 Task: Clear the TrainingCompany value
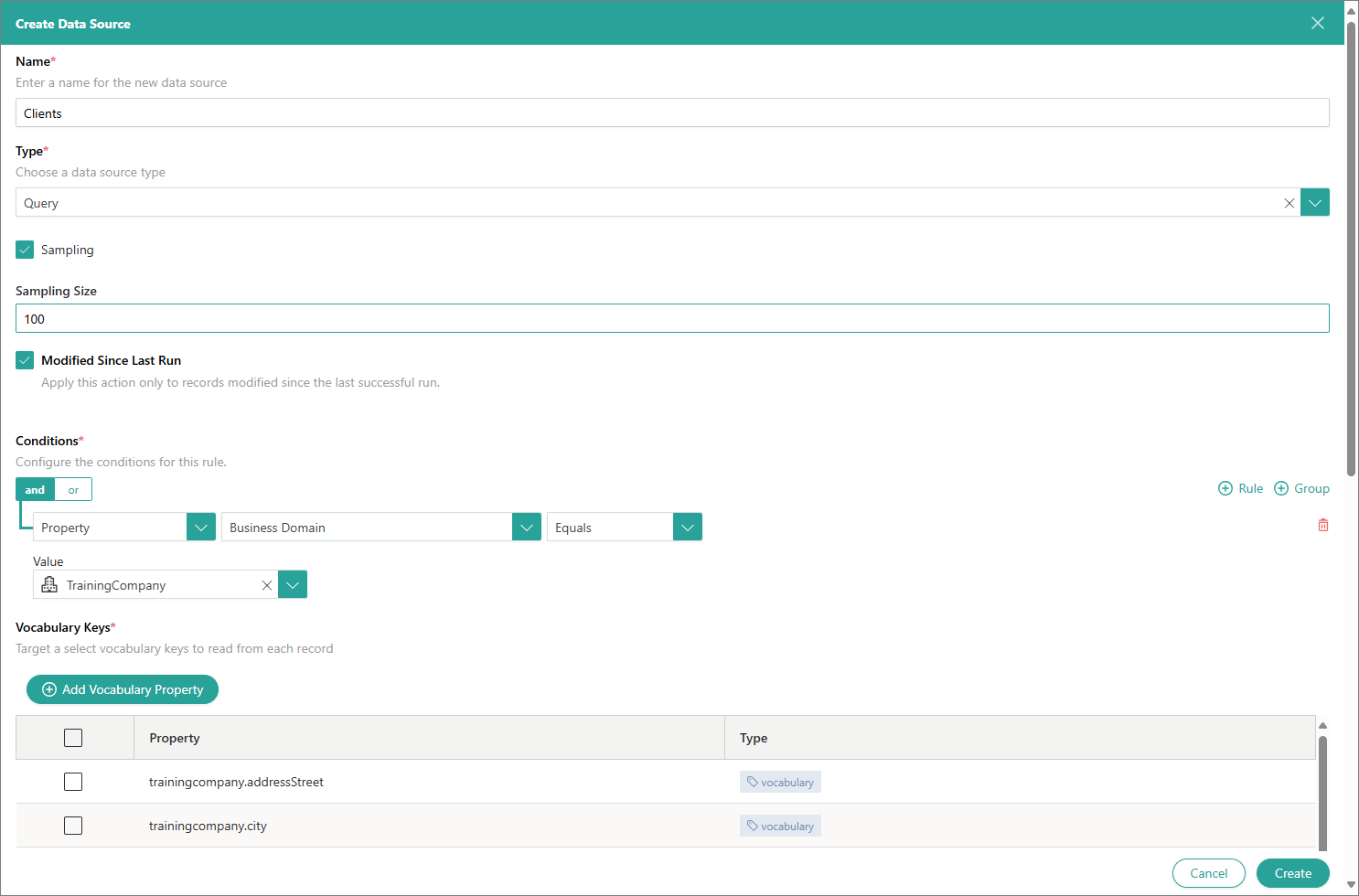267,585
